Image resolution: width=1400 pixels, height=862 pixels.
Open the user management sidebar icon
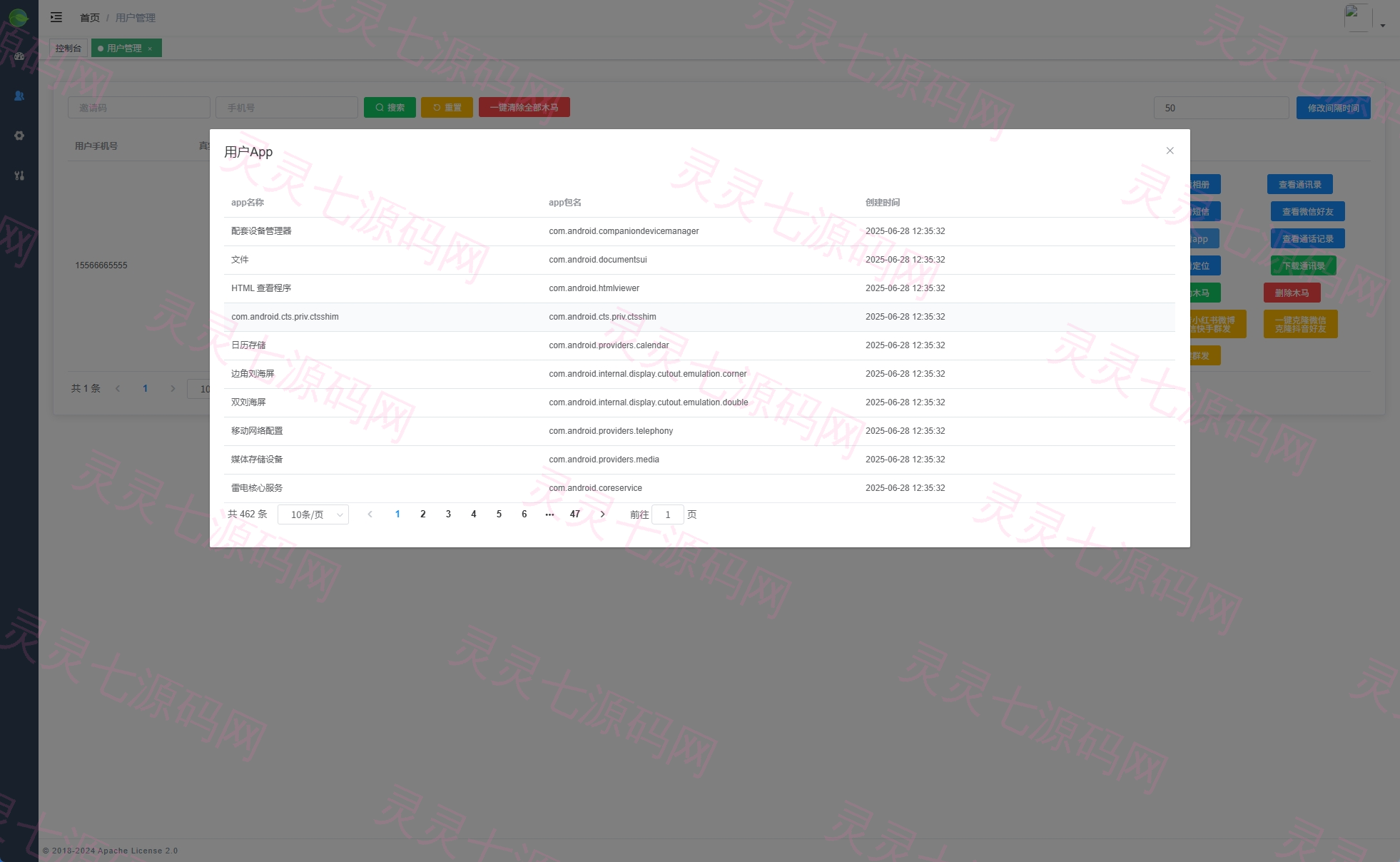(x=19, y=96)
